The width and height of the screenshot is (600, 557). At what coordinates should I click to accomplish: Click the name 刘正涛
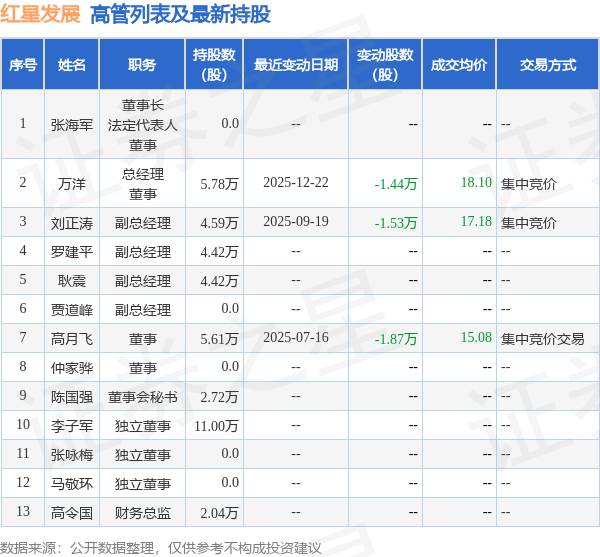coord(72,223)
